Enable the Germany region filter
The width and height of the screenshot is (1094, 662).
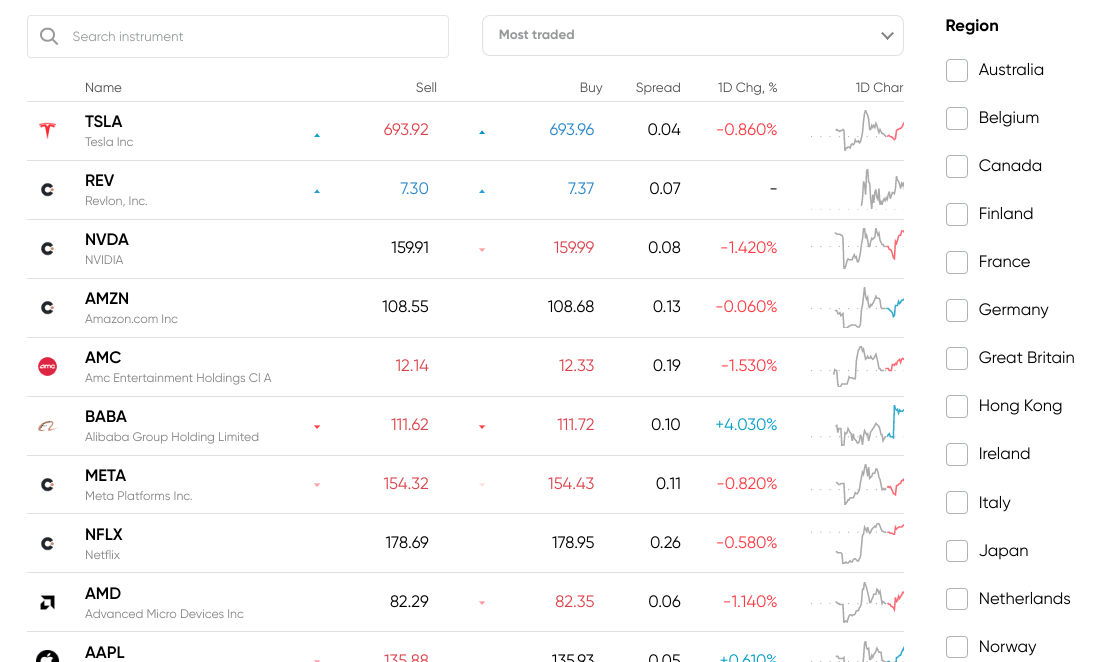pyautogui.click(x=957, y=310)
